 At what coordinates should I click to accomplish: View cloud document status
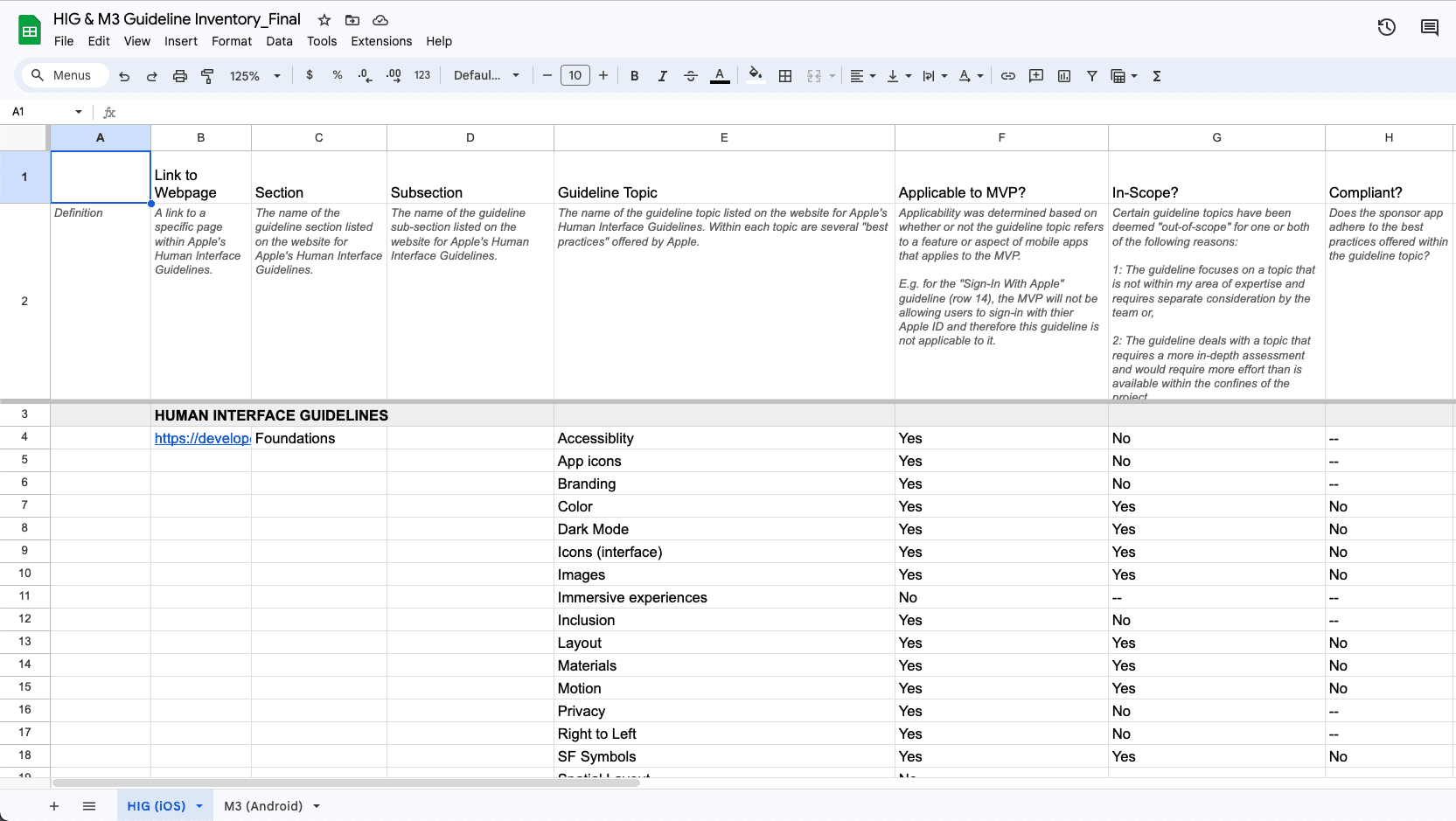380,19
